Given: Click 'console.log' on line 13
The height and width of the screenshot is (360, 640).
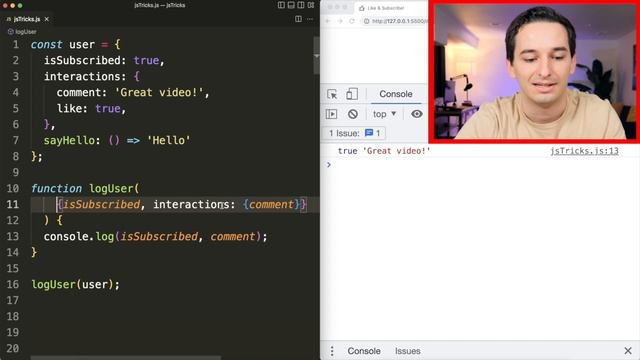Looking at the screenshot, I should click(79, 236).
